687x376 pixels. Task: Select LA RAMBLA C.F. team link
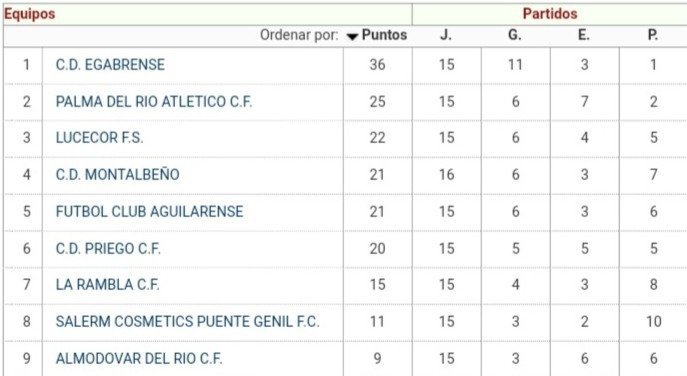[107, 284]
